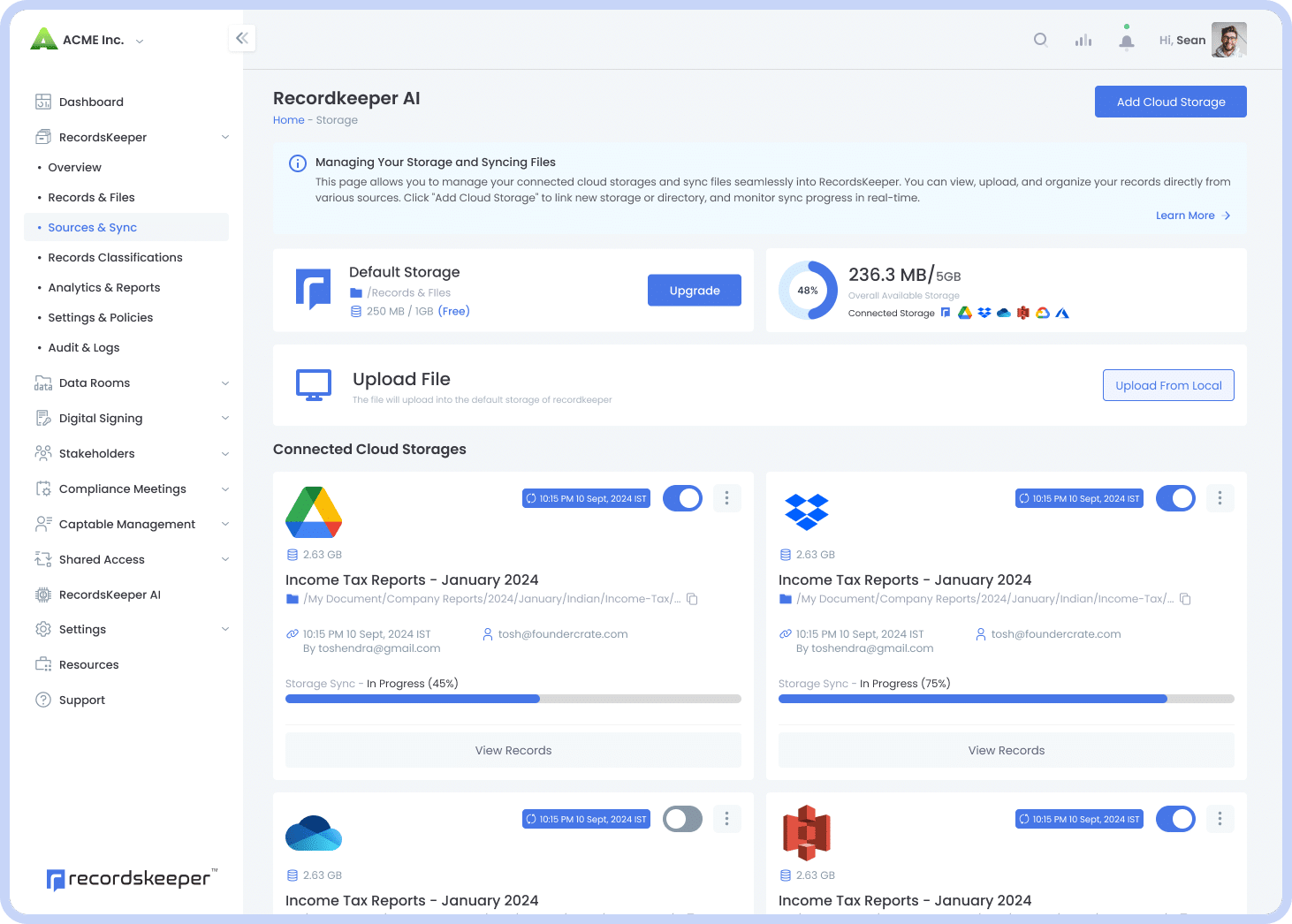Collapse the sidebar with double-chevron icon
1292x924 pixels.
(242, 38)
